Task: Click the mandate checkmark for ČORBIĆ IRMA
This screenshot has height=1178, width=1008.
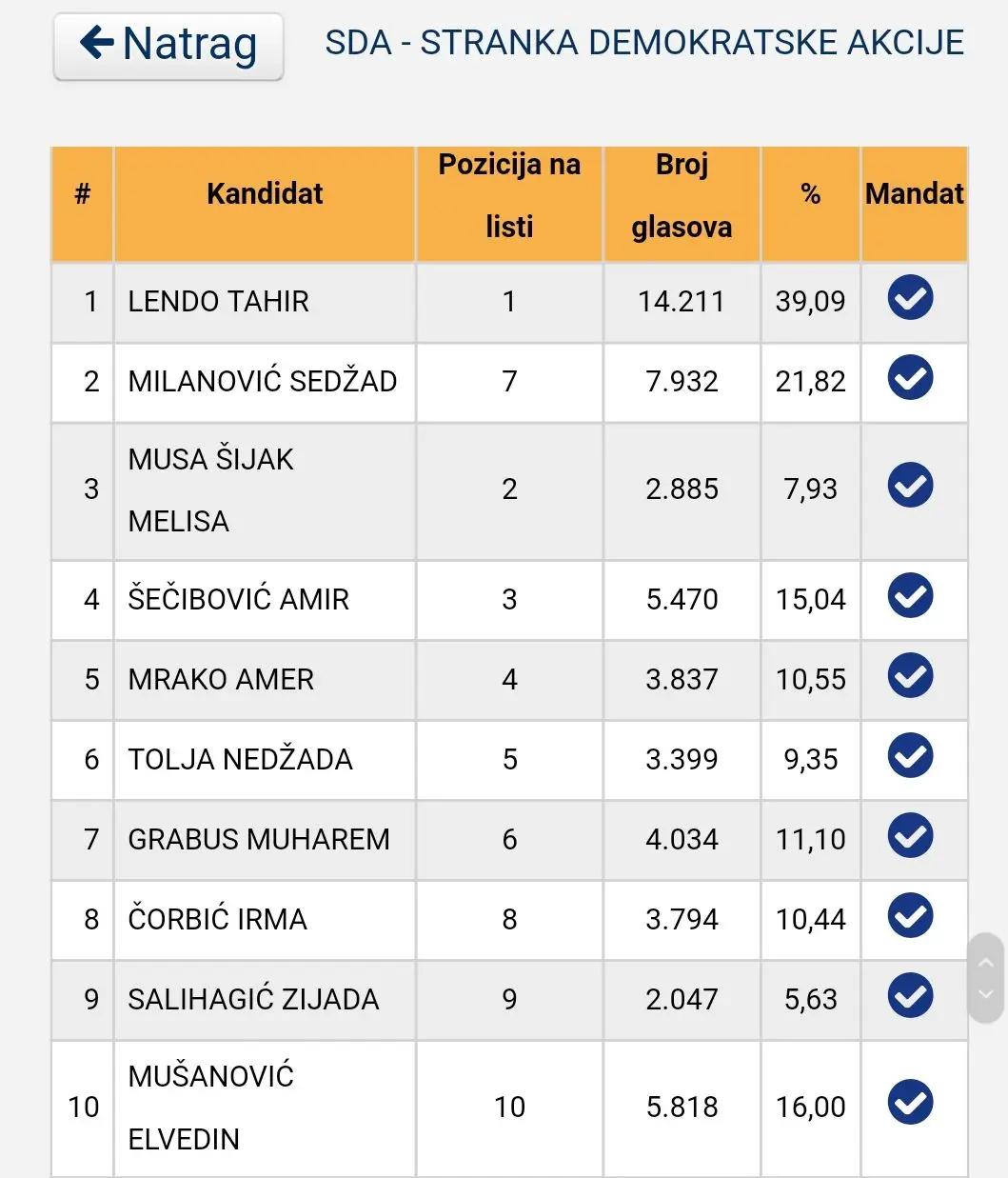Action: 910,916
